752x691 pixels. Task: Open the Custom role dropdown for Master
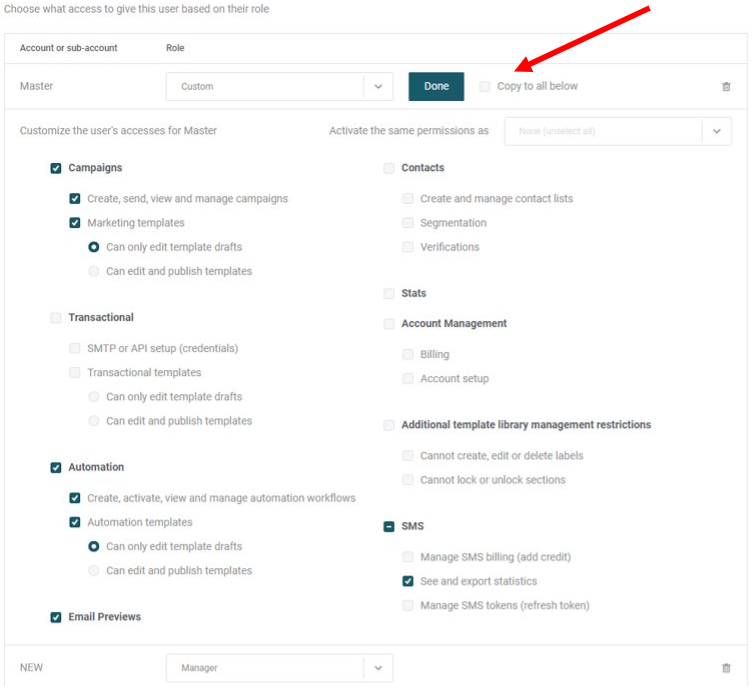pos(279,86)
